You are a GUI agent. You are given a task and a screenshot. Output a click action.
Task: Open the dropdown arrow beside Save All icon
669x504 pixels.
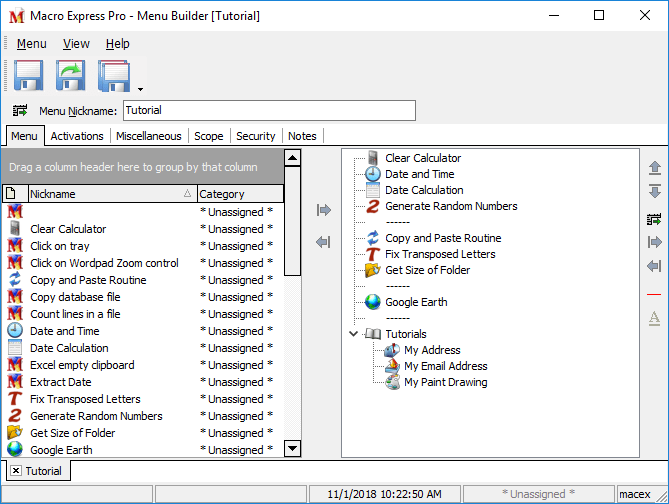140,89
